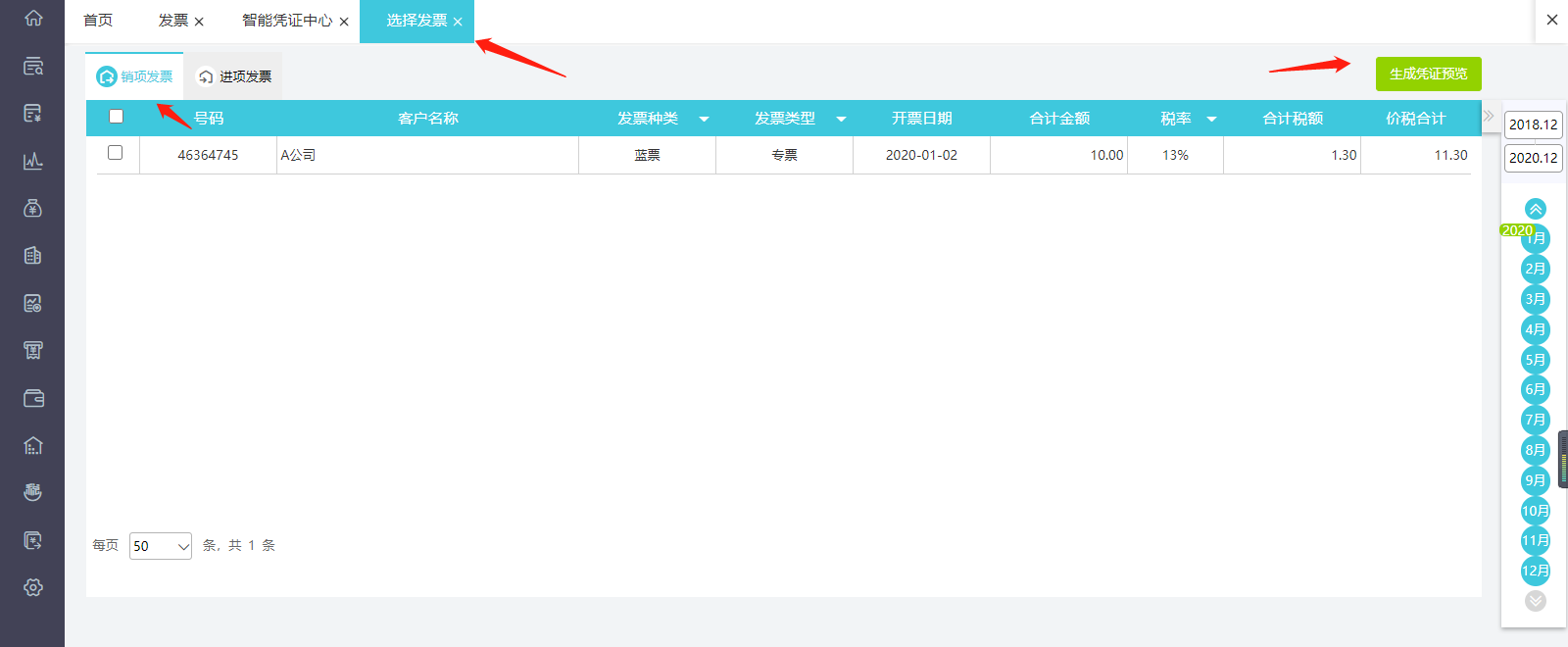Click the 专票 invoice type cell
The image size is (1568, 647).
(x=784, y=155)
